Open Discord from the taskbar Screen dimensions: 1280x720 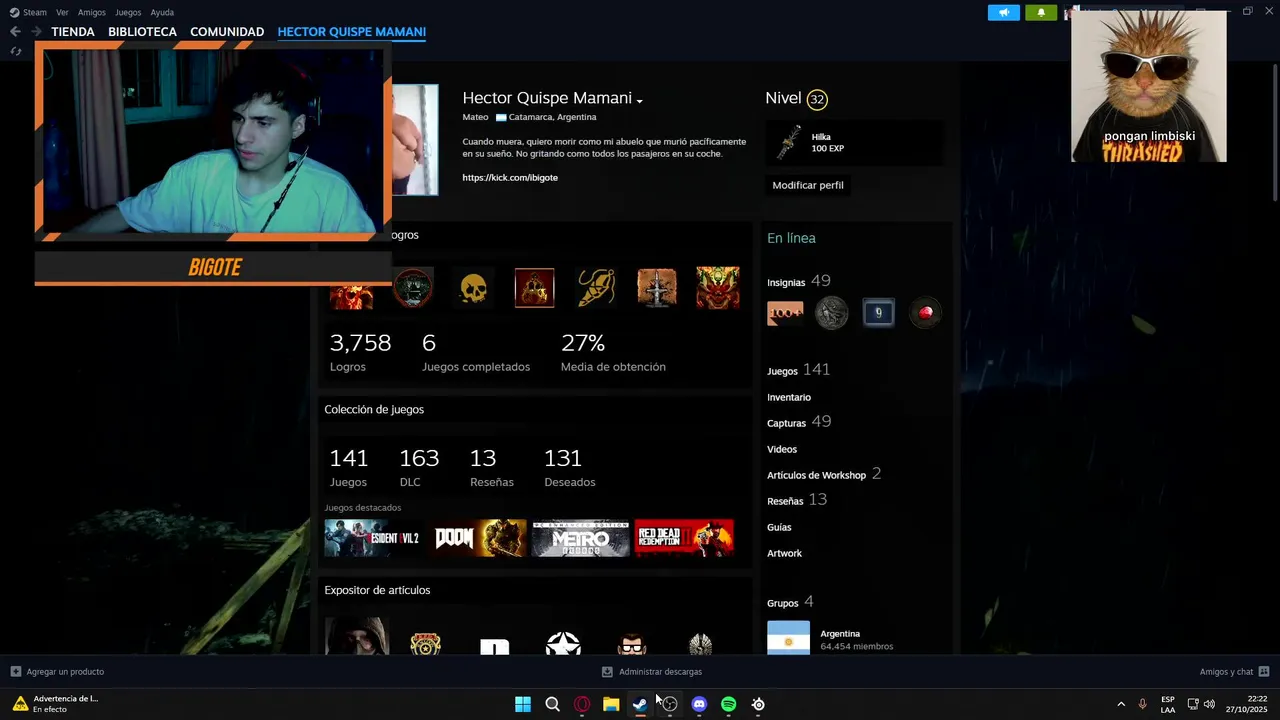[x=699, y=704]
